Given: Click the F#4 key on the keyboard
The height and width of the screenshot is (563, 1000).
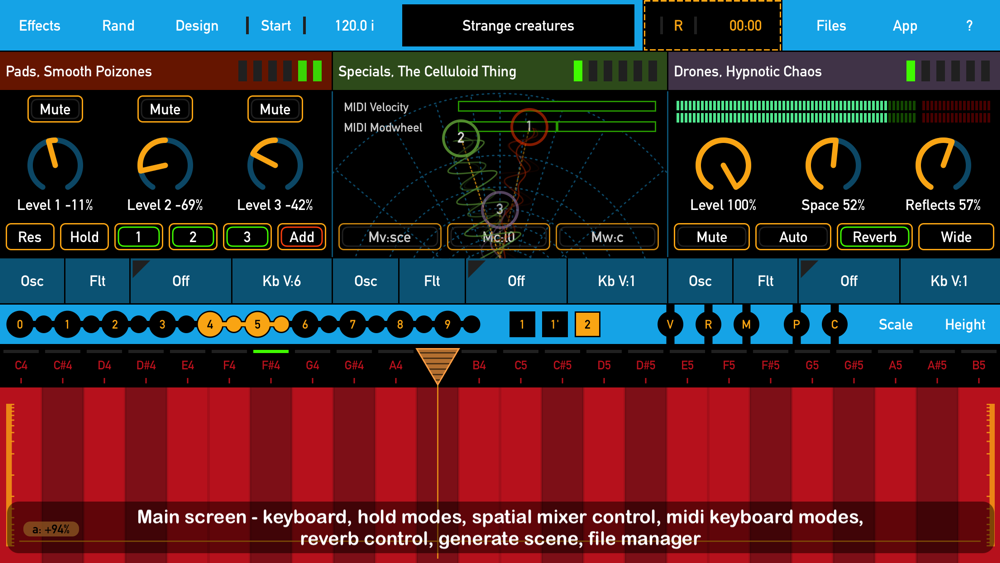Looking at the screenshot, I should click(271, 450).
